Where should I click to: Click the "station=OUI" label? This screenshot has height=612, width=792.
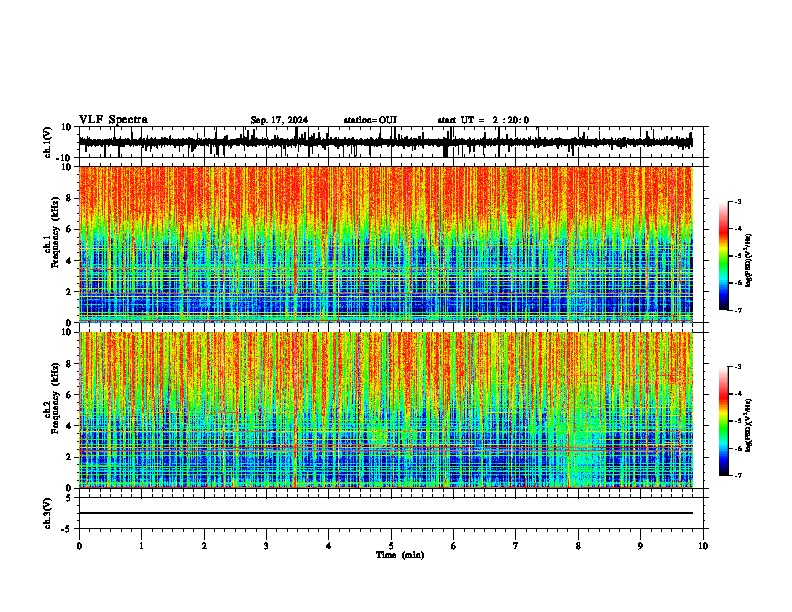370,120
